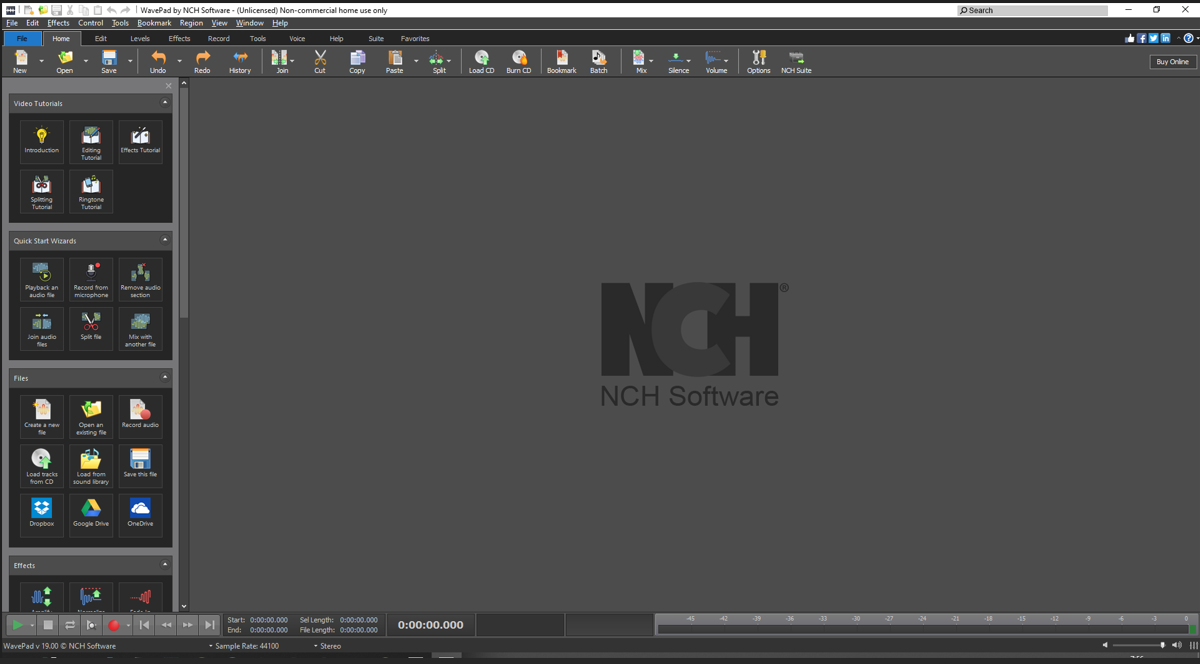Open the Region menu
Image resolution: width=1200 pixels, height=664 pixels.
point(191,23)
